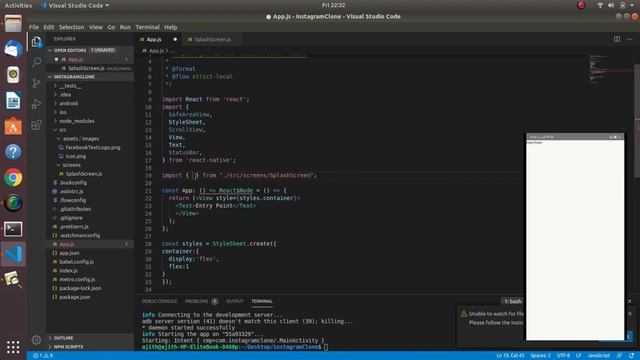640x360 pixels.
Task: Click LF end-of-line setting
Action: (x=578, y=356)
